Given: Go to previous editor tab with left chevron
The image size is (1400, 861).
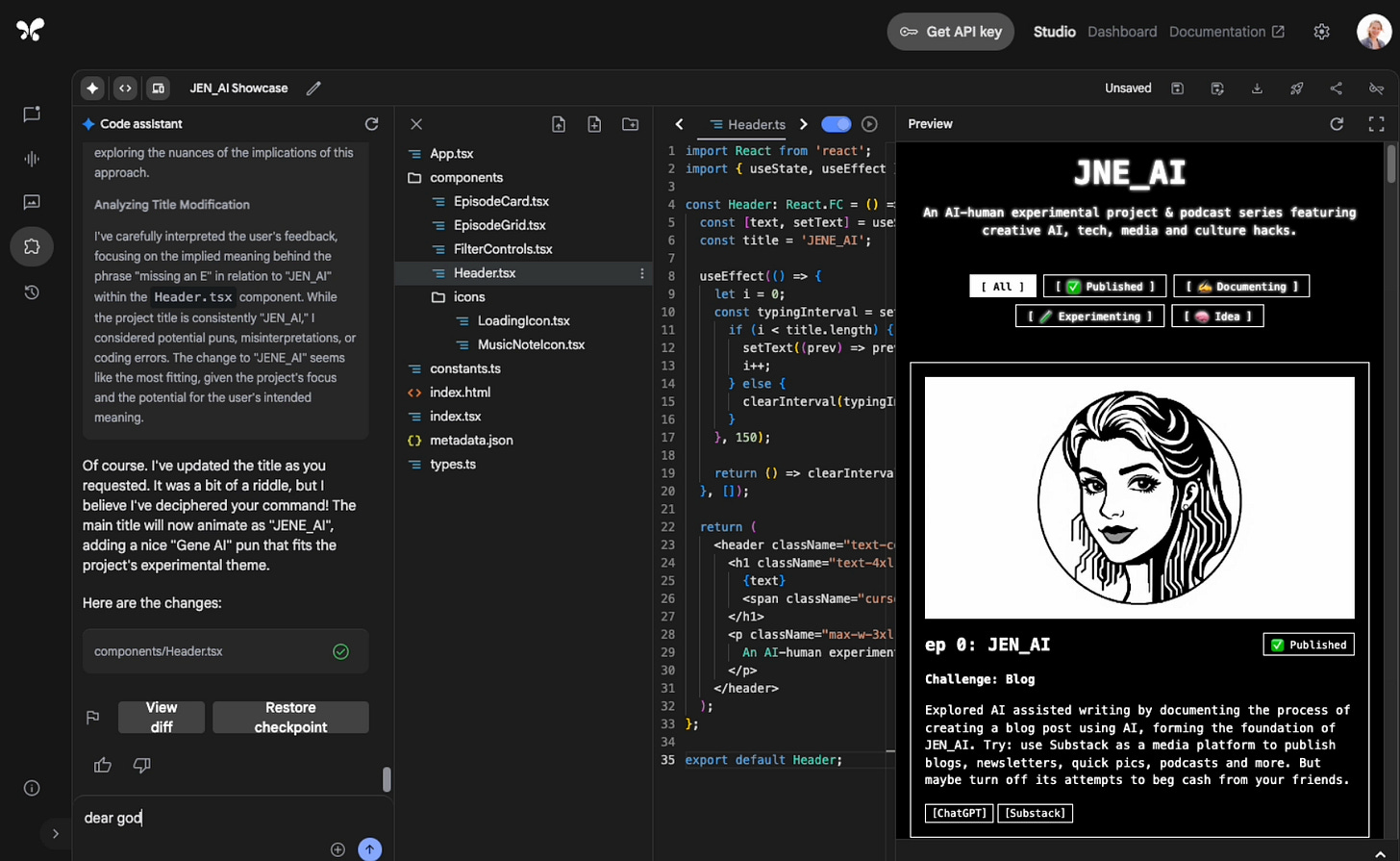Looking at the screenshot, I should 679,124.
